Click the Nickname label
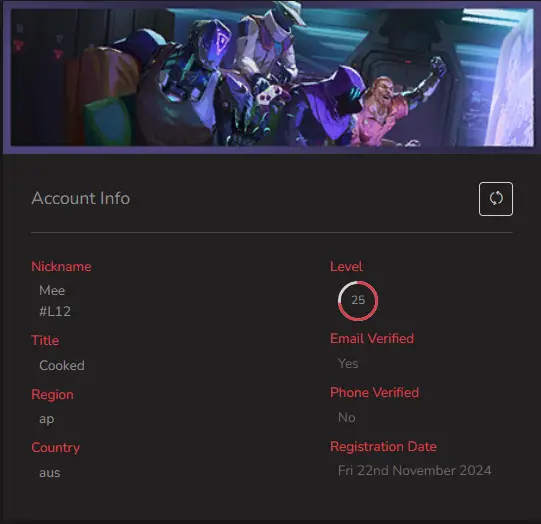This screenshot has width=541, height=524. 61,266
